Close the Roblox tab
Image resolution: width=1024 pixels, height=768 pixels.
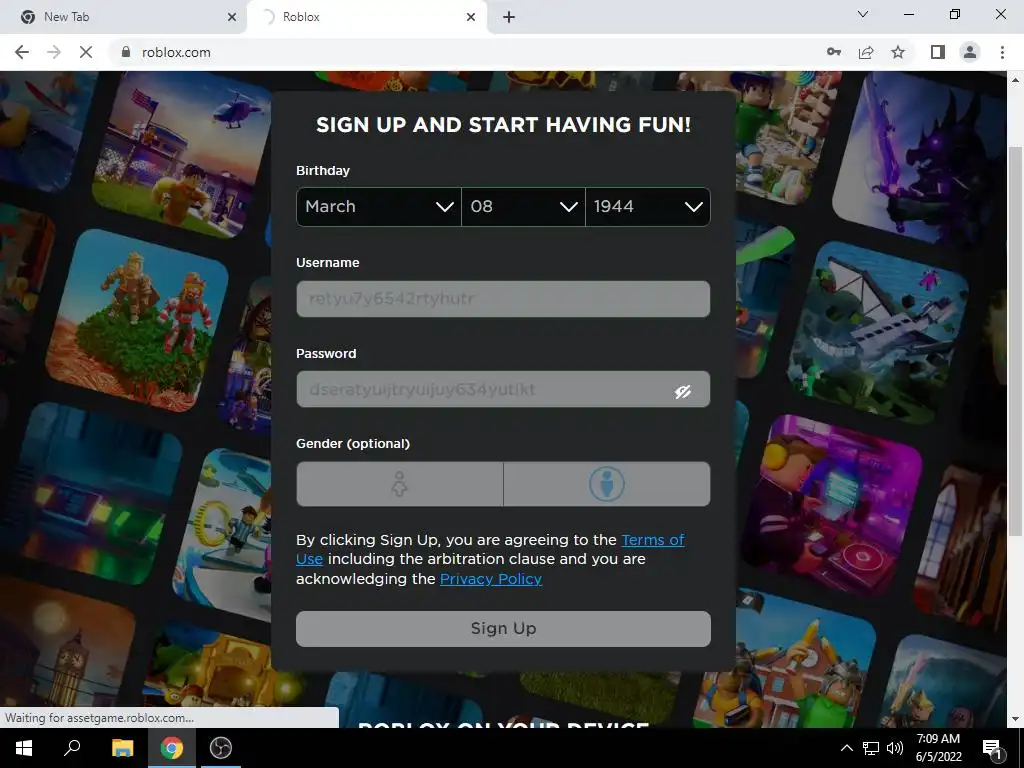(470, 17)
